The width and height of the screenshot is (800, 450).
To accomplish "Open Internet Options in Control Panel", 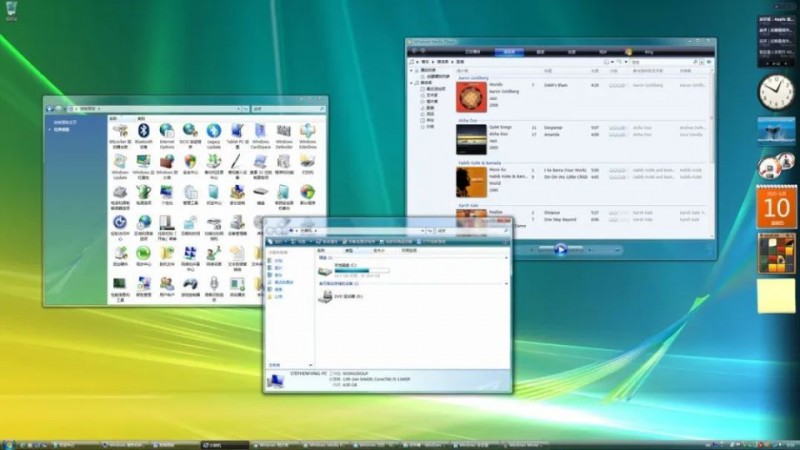I will pyautogui.click(x=166, y=132).
